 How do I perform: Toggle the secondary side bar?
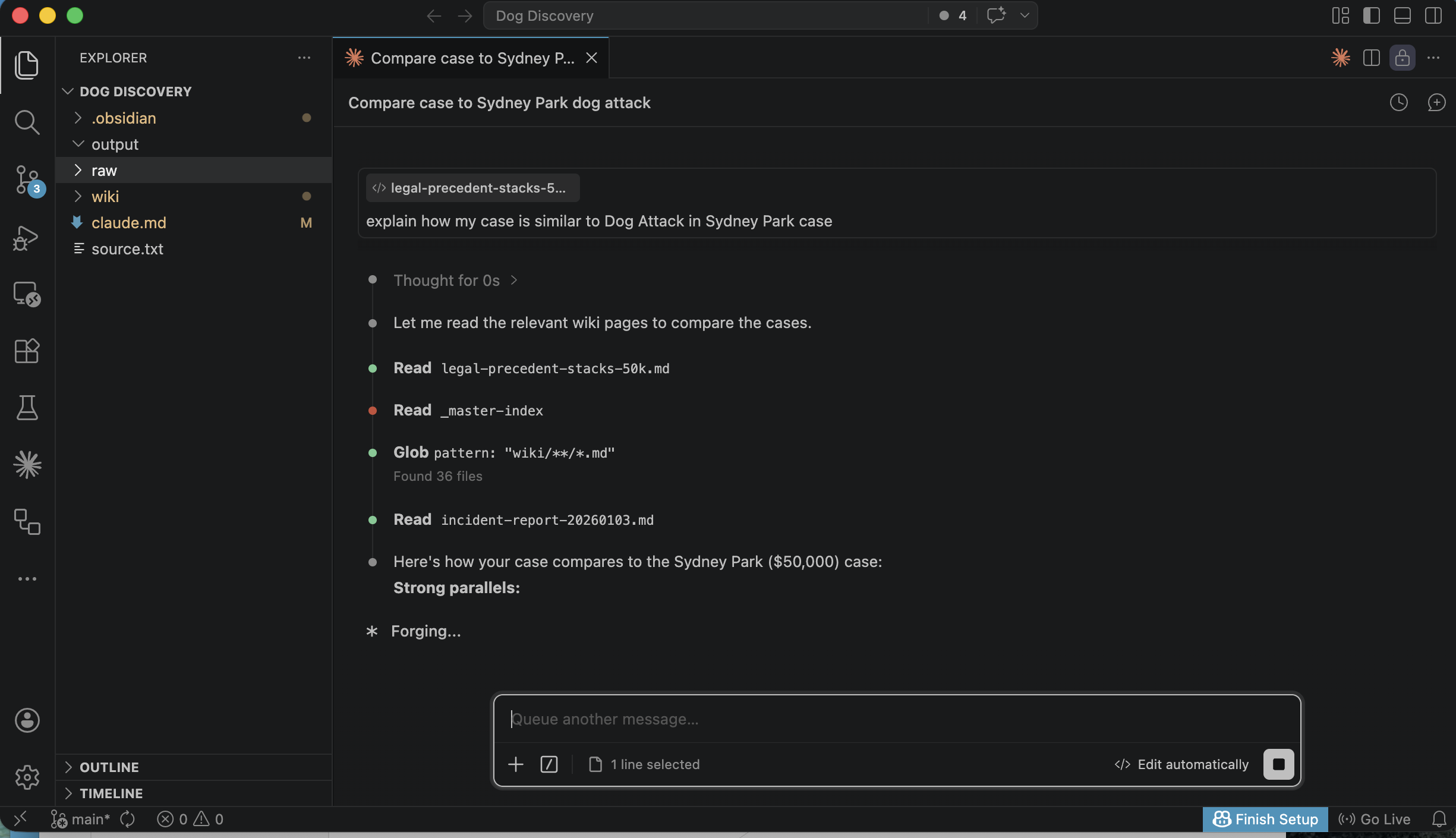[1433, 15]
